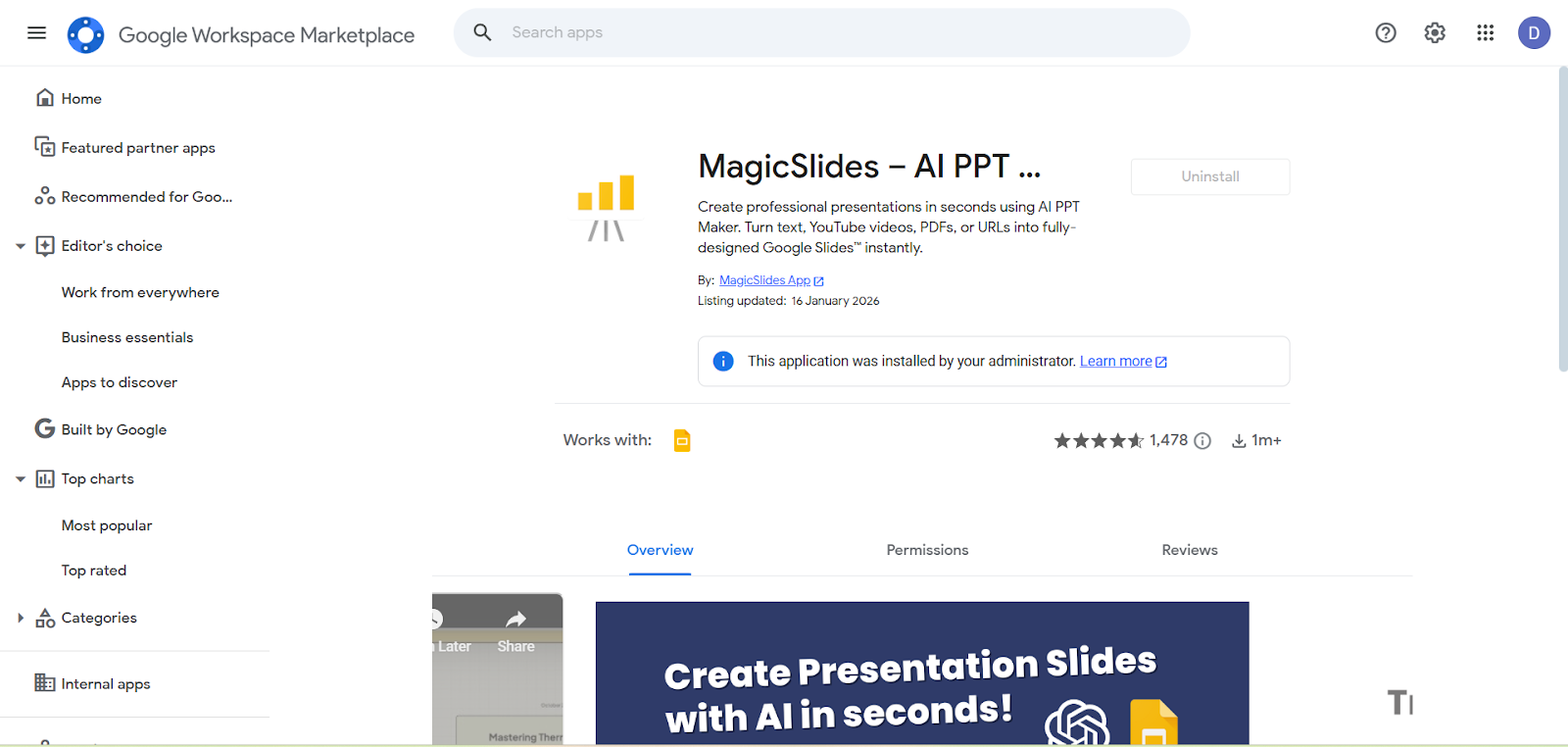Click the Share arrow on video thumbnail
Screen dimensions: 1568x747
515,619
